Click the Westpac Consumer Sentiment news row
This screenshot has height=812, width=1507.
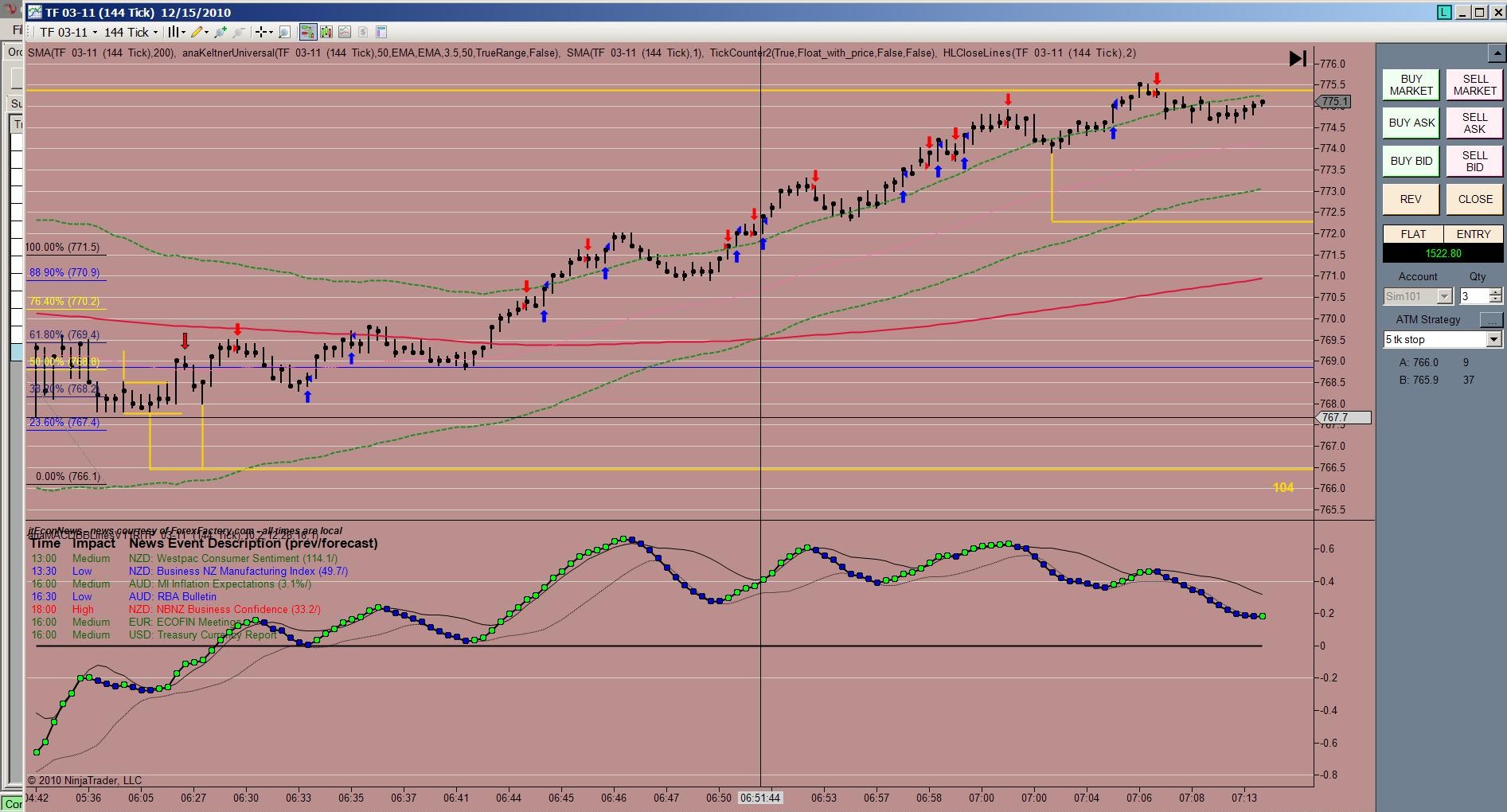184,559
